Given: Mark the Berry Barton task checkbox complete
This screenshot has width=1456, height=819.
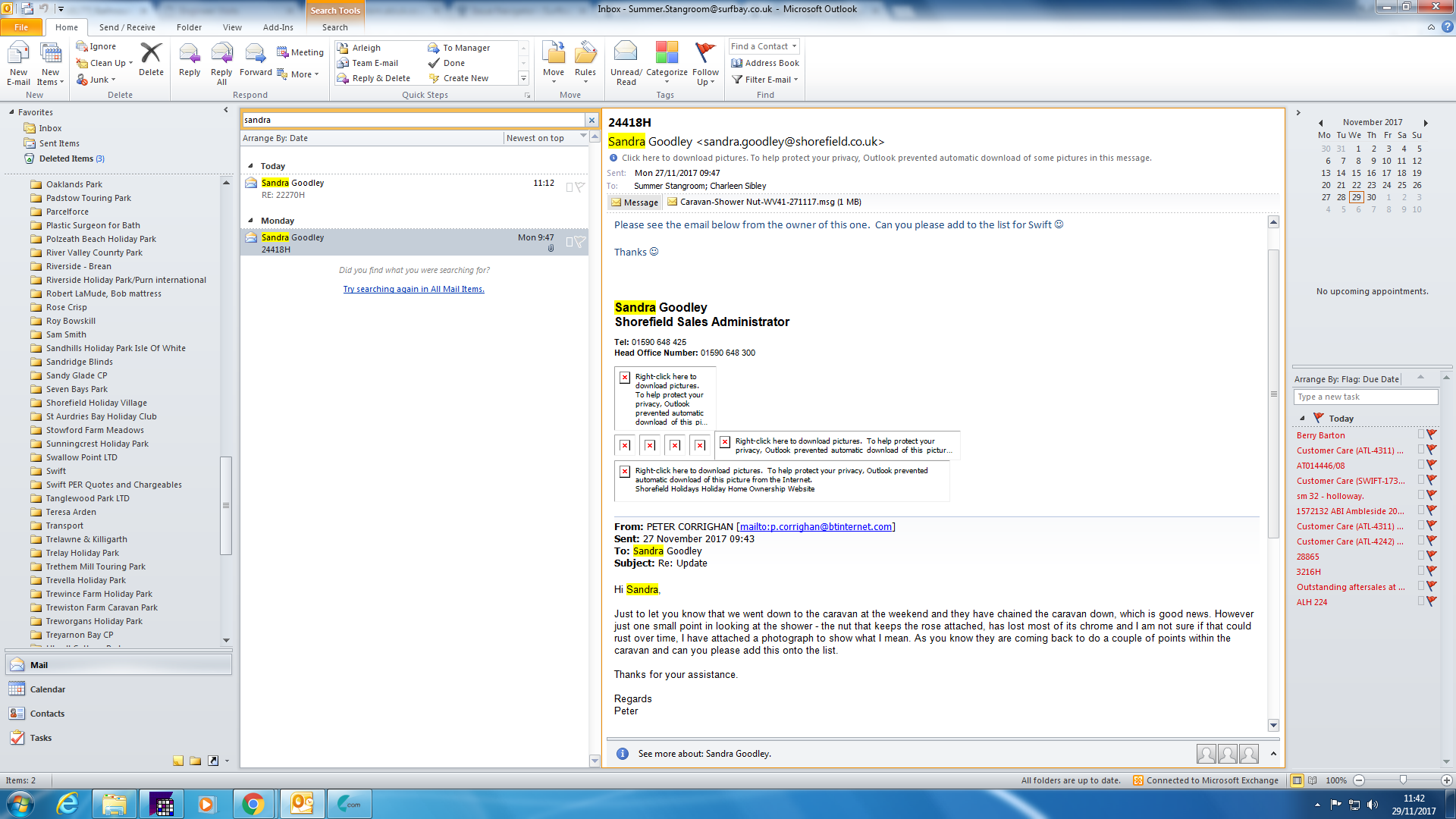Looking at the screenshot, I should (1421, 435).
